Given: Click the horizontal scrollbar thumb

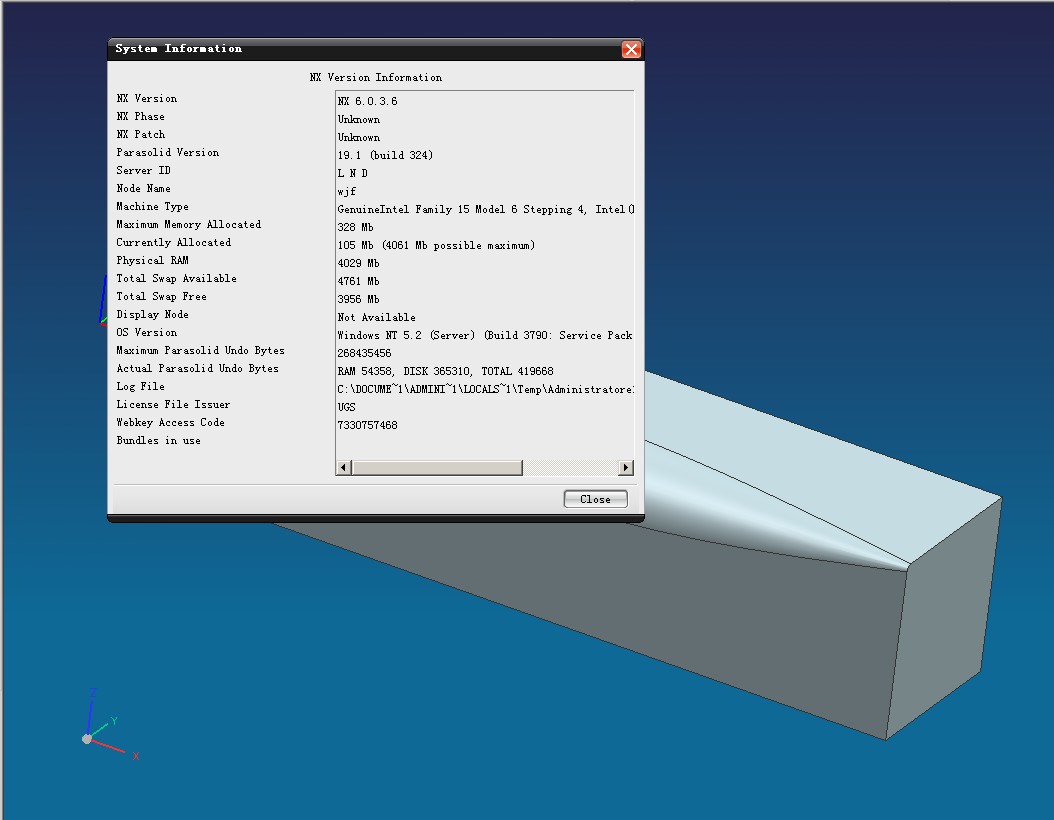Looking at the screenshot, I should click(438, 467).
